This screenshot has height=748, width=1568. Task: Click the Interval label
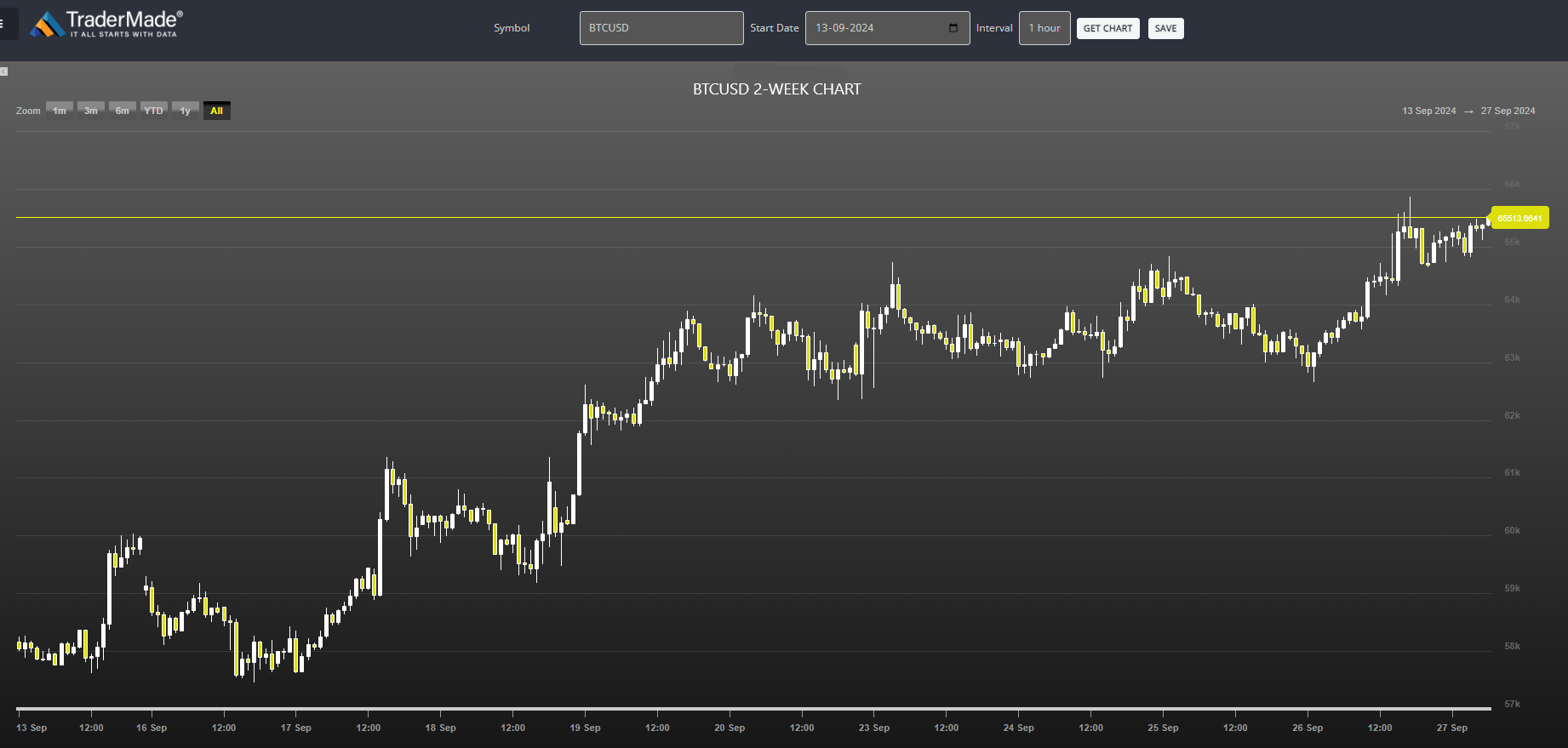coord(994,28)
